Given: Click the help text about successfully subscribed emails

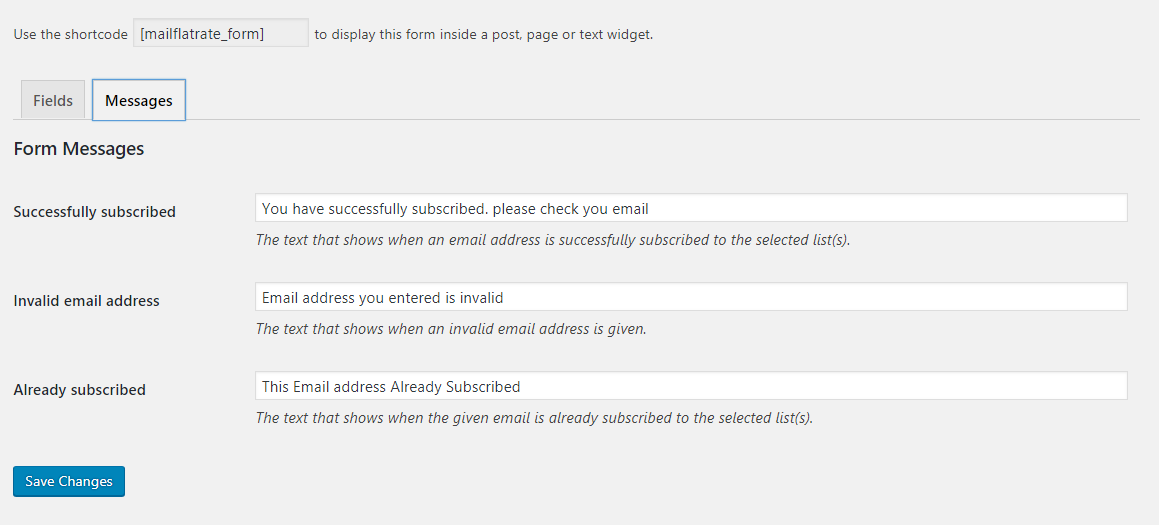Looking at the screenshot, I should click(x=553, y=240).
